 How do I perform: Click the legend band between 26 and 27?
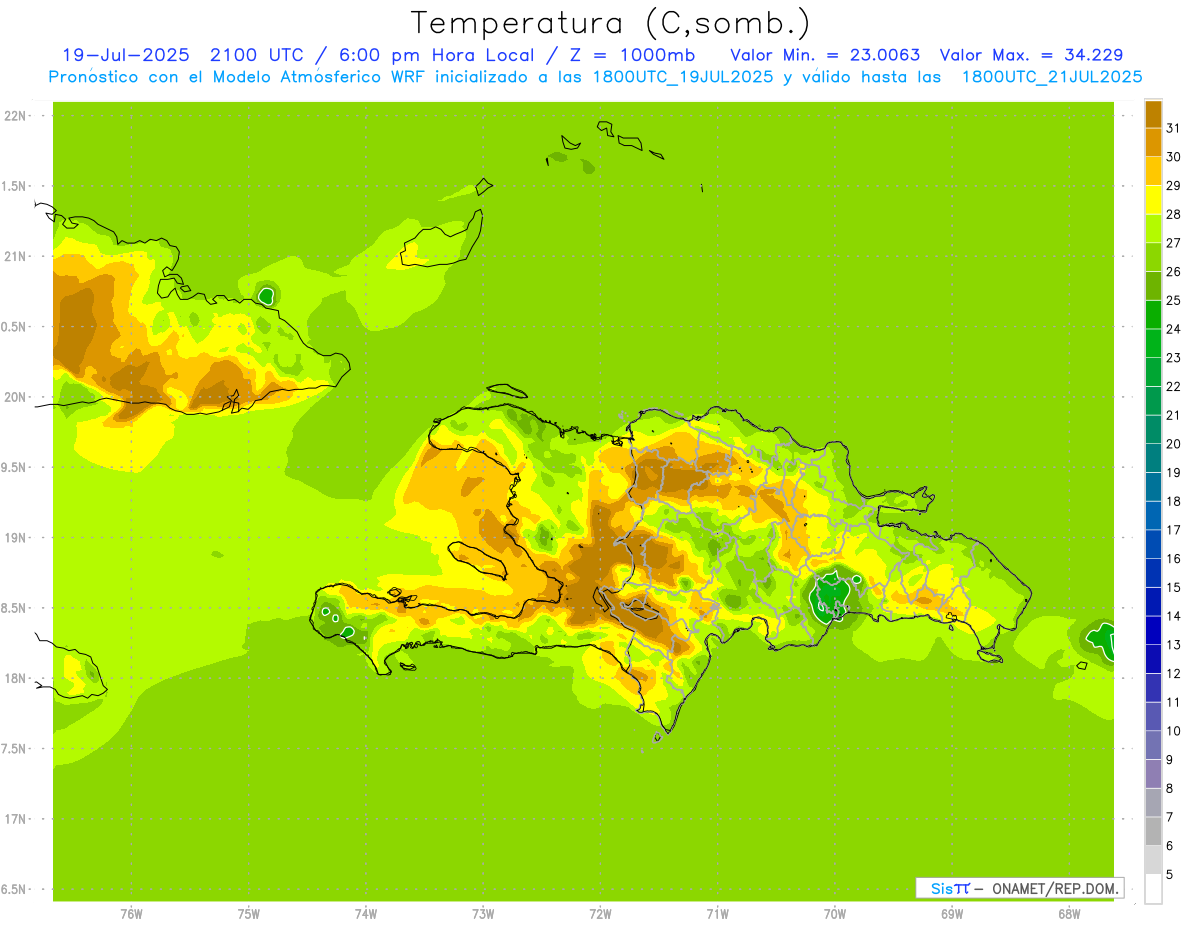coord(1153,257)
